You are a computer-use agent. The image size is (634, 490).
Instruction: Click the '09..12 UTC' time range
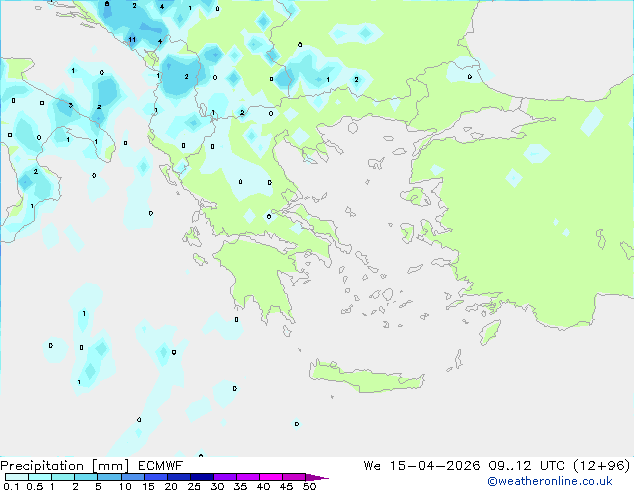click(x=526, y=466)
